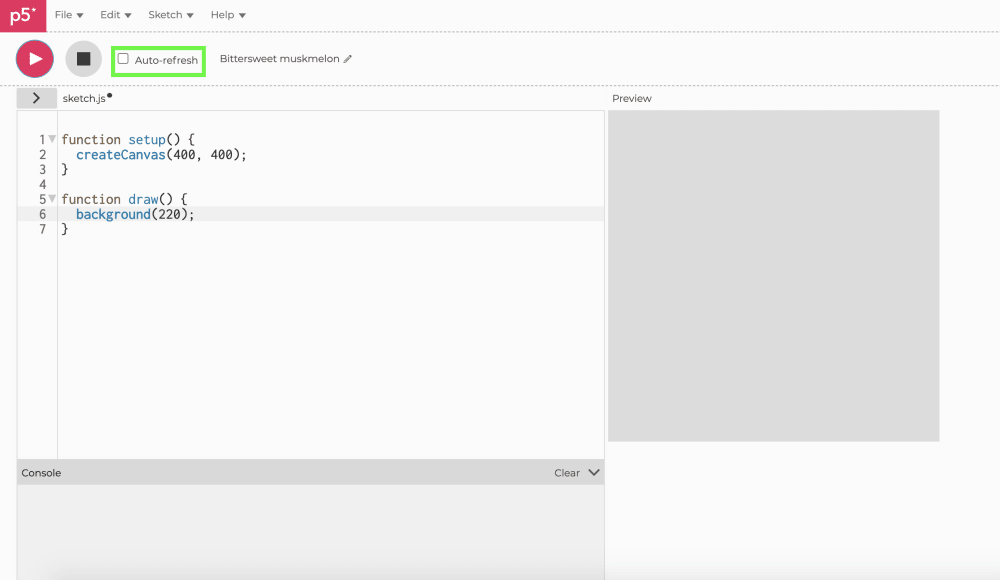Enable the Auto-refresh checkbox
Image resolution: width=1000 pixels, height=580 pixels.
pyautogui.click(x=123, y=59)
